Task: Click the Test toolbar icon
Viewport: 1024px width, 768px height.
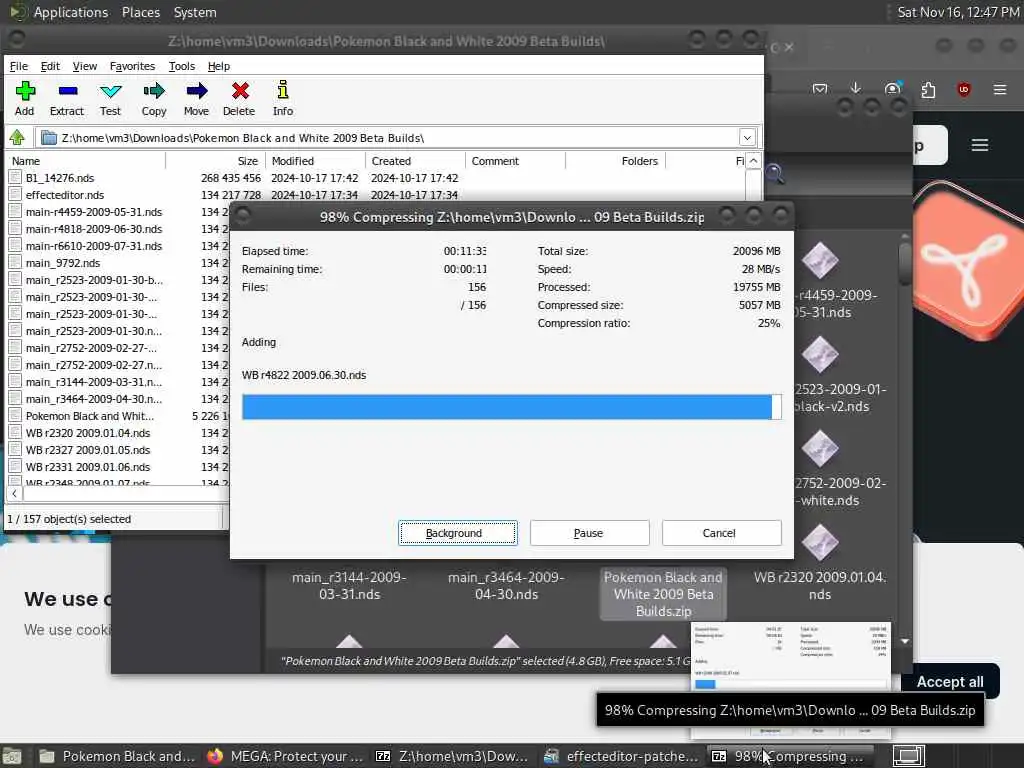Action: [x=110, y=99]
